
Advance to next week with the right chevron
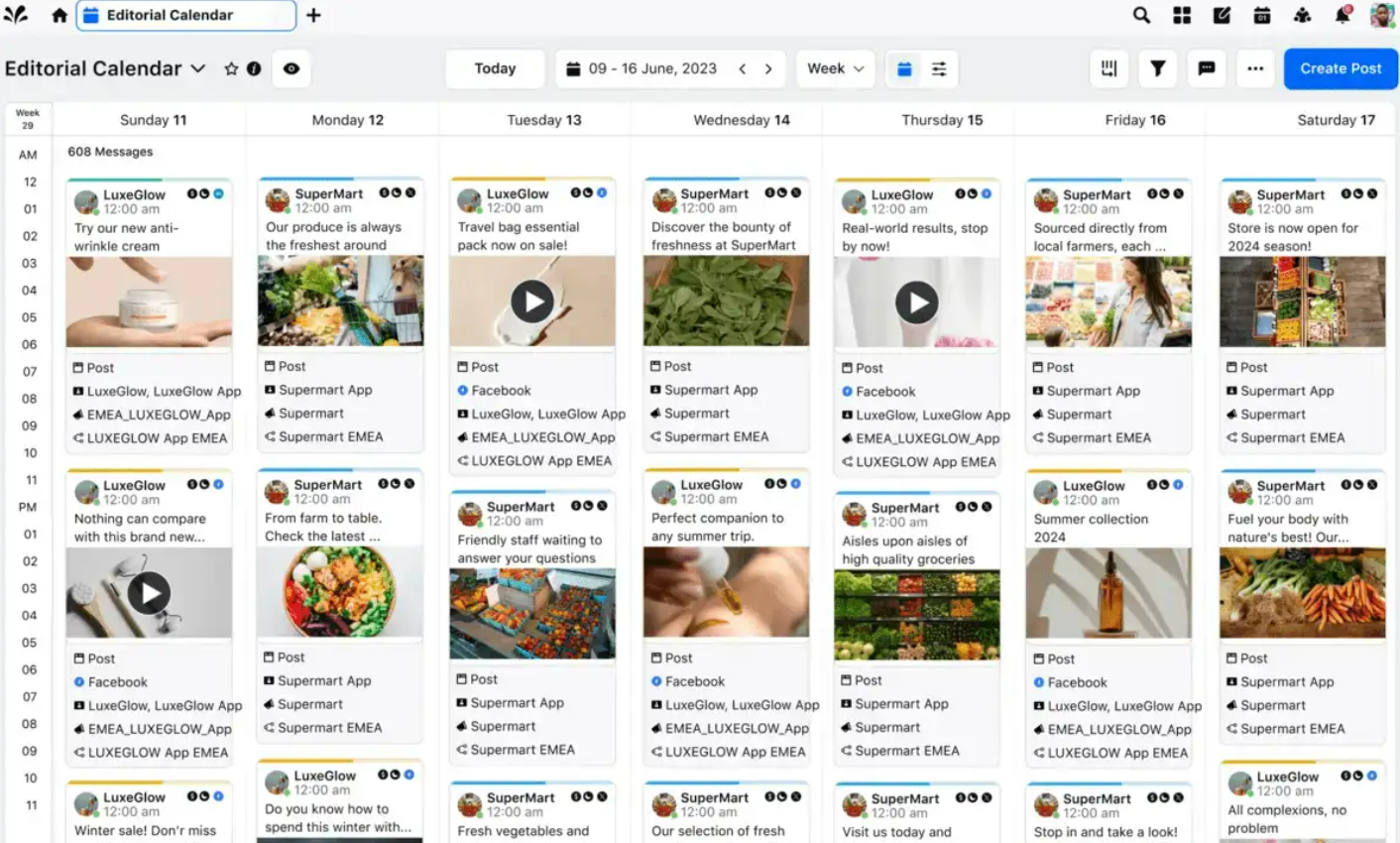coord(769,68)
